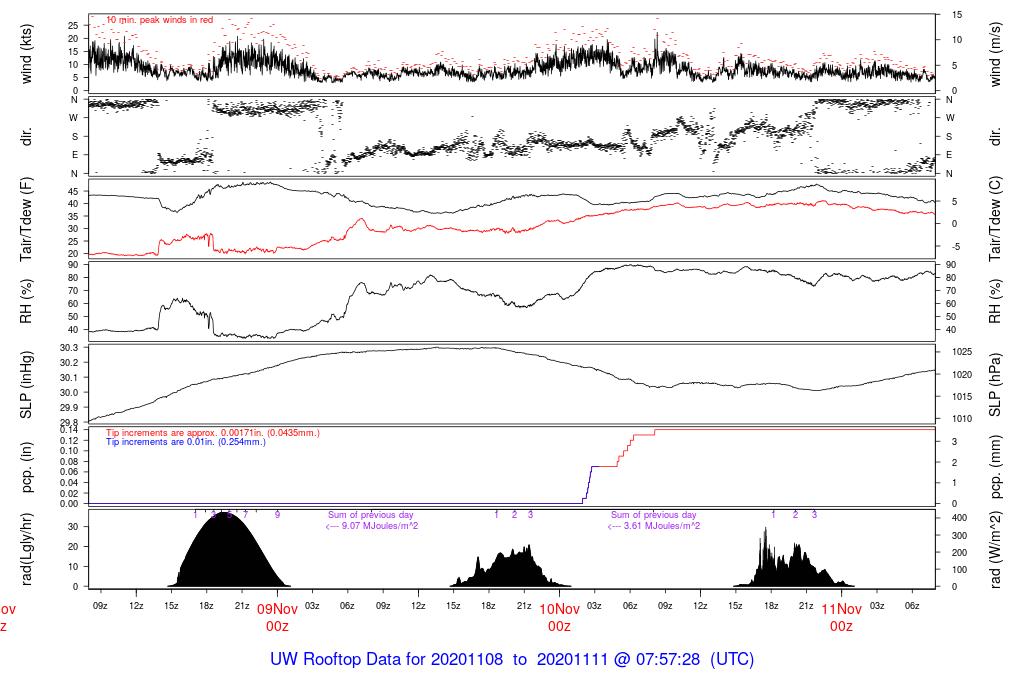
Task: Click the "400" W/m^2 tick value
Action: pos(959,518)
